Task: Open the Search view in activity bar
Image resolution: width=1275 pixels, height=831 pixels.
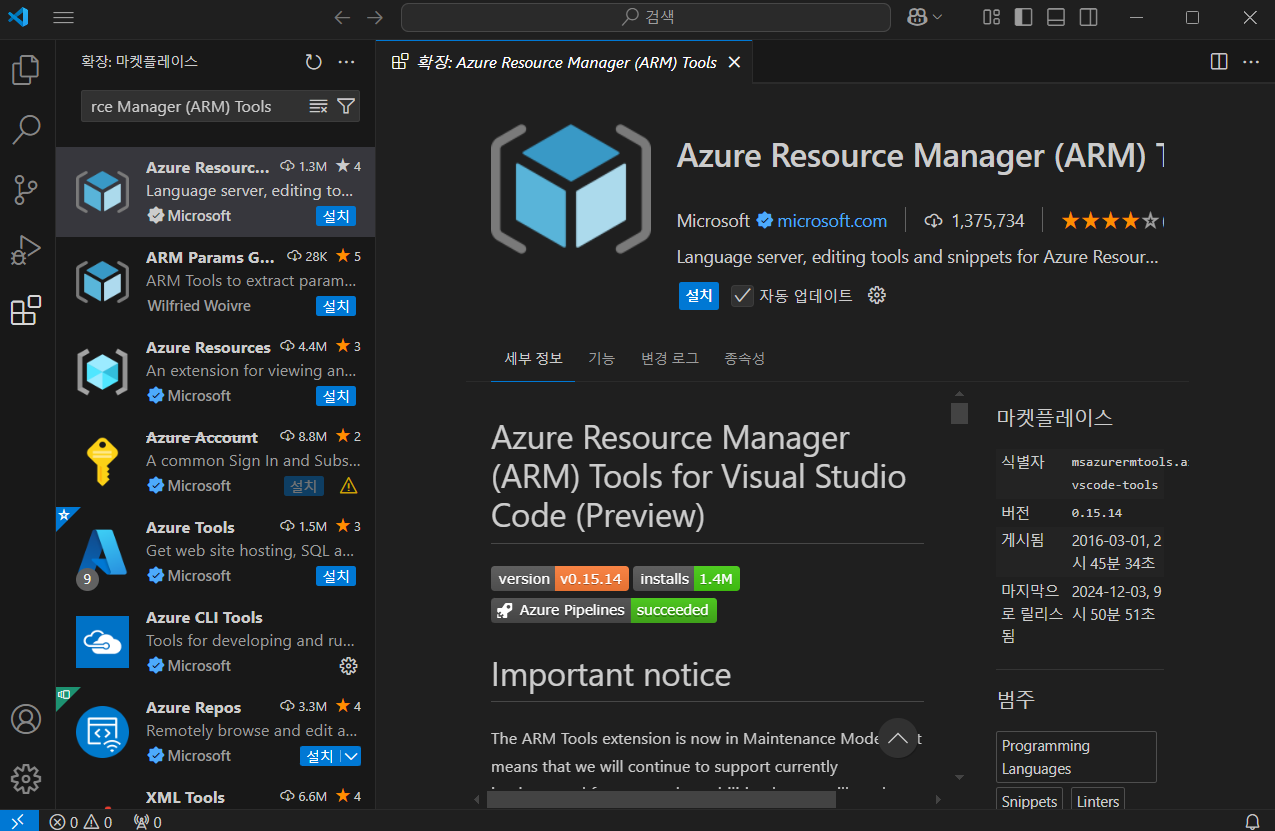Action: pos(26,129)
